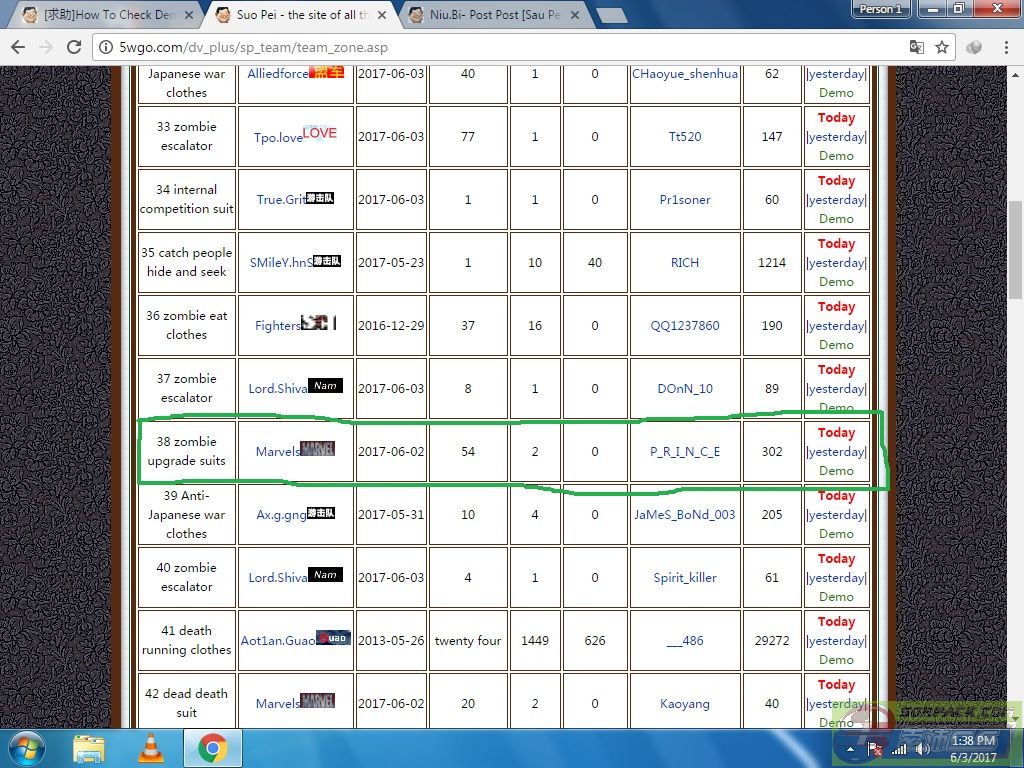This screenshot has height=768, width=1024.
Task: Open the Tpo.love team link
Action: click(278, 137)
